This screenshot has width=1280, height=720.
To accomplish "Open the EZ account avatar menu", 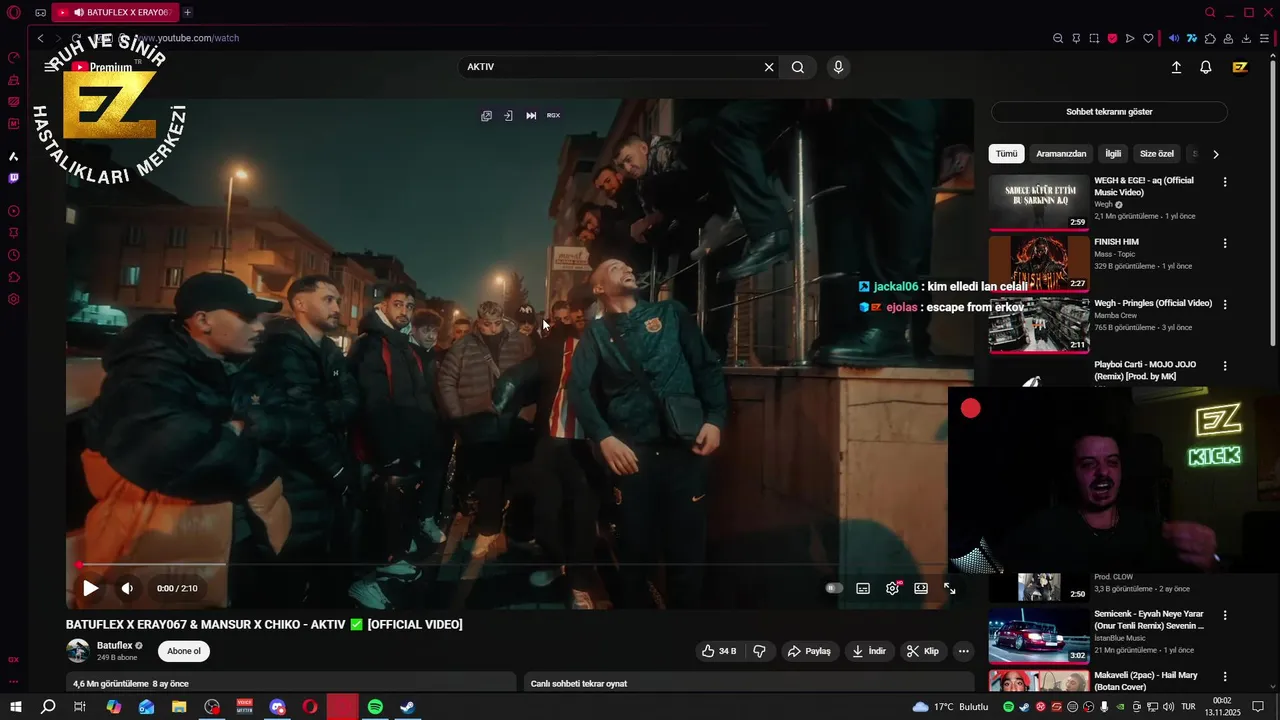I will pyautogui.click(x=1240, y=67).
